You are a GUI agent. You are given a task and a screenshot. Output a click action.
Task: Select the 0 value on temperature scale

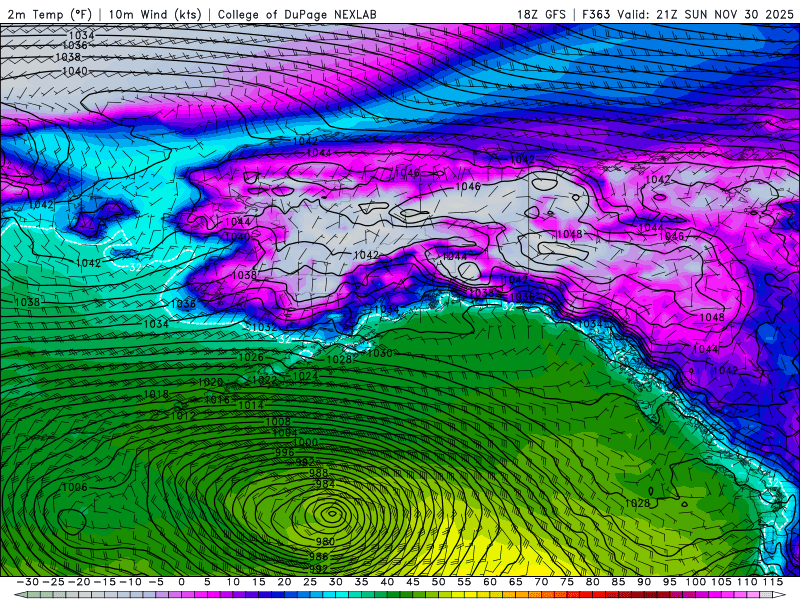coord(182,582)
